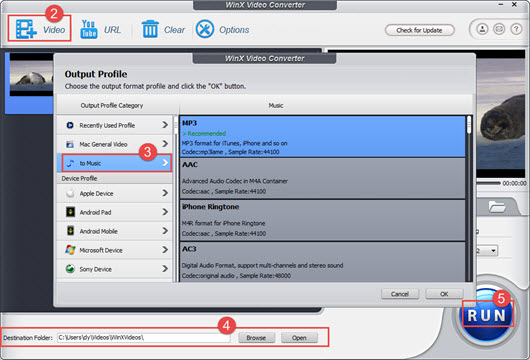Click the Browse button
The image size is (530, 360).
(256, 338)
